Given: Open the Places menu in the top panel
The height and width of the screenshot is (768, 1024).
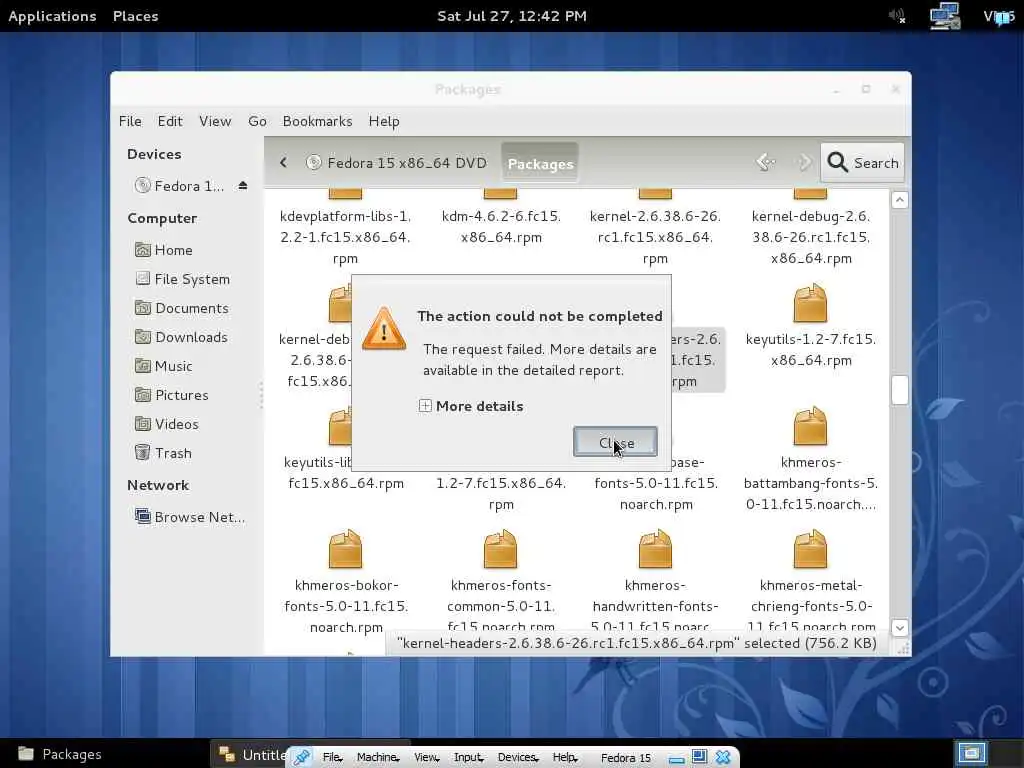Looking at the screenshot, I should [135, 16].
